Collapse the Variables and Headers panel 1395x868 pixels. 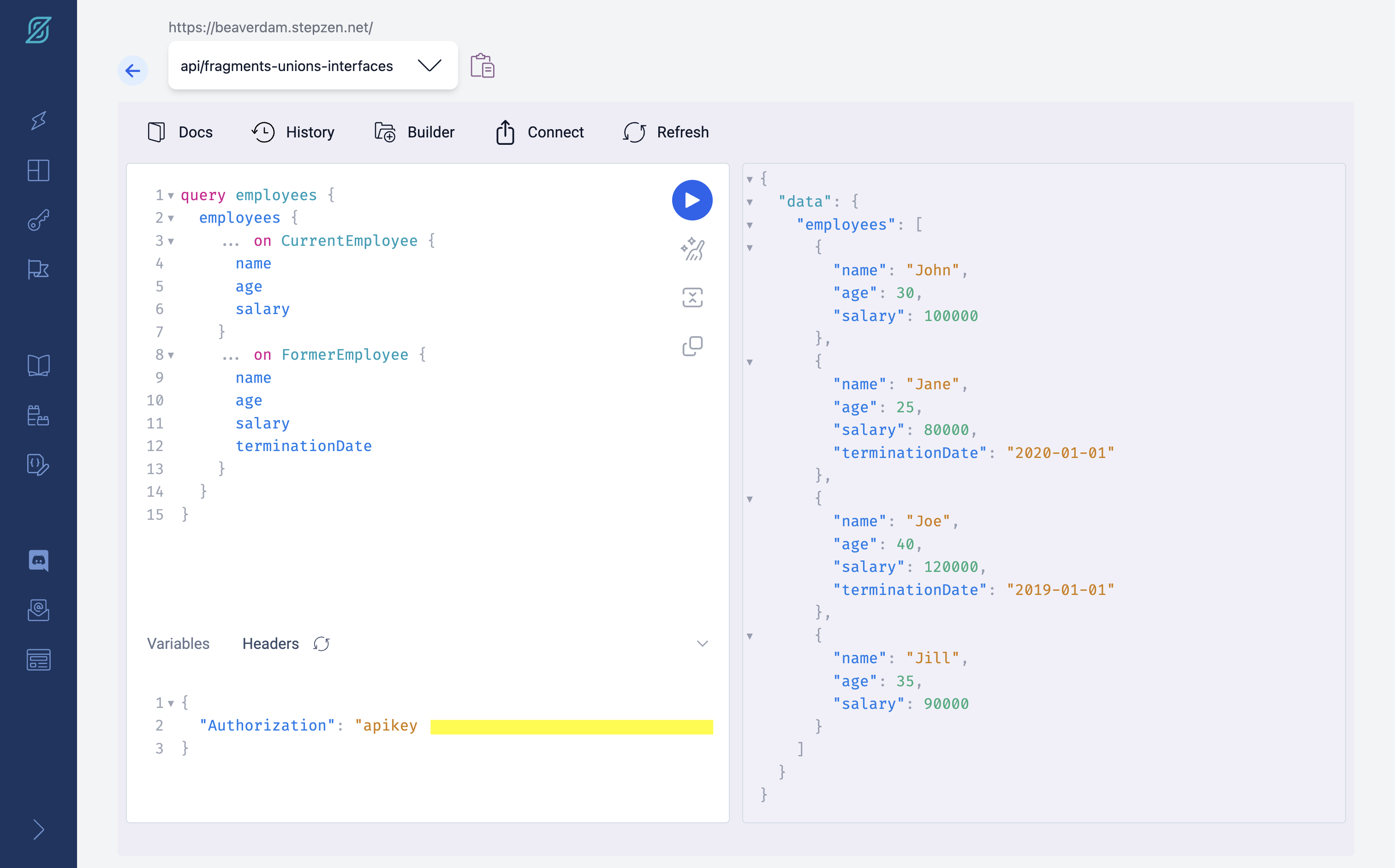tap(702, 643)
